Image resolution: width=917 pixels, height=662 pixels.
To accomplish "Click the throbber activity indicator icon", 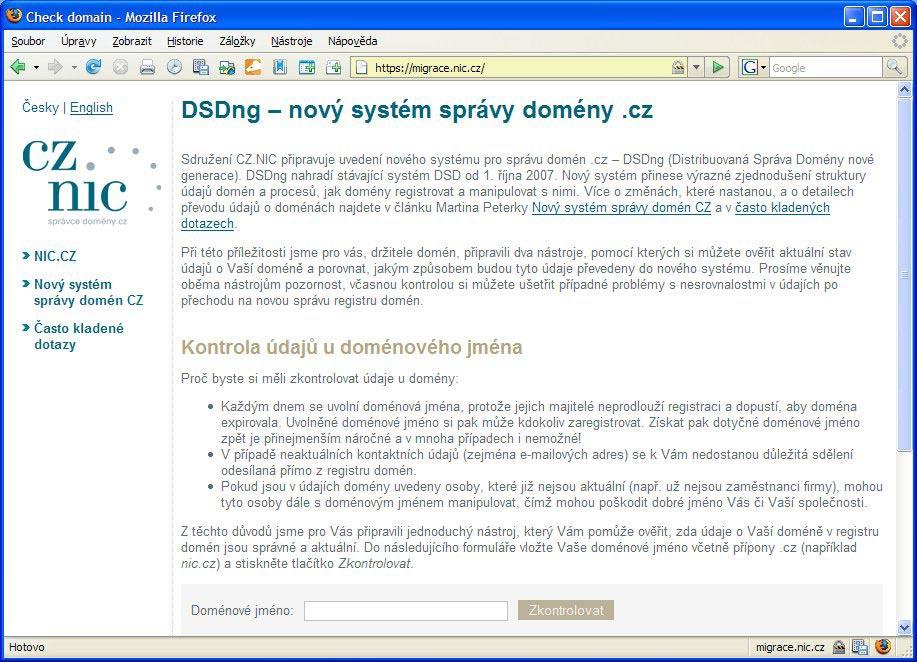I will click(x=899, y=41).
